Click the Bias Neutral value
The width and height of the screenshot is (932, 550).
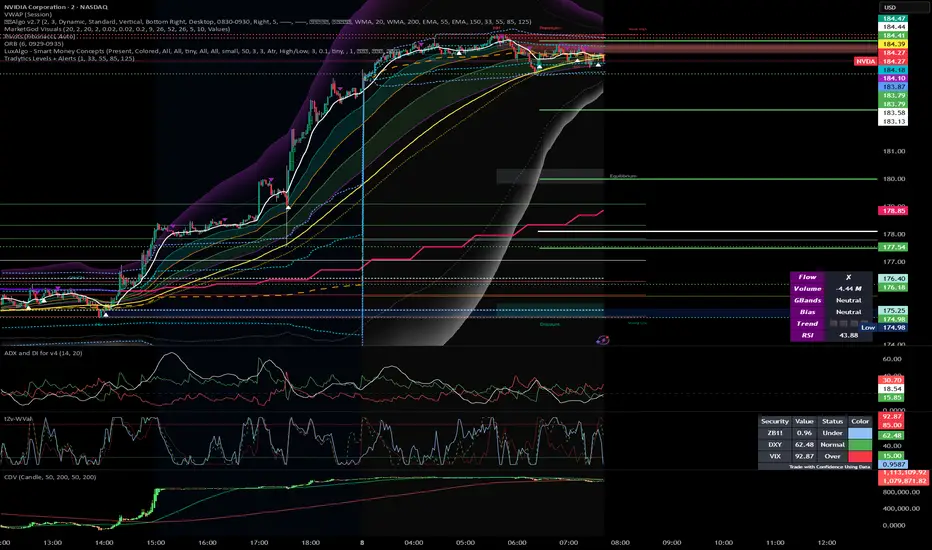(848, 312)
